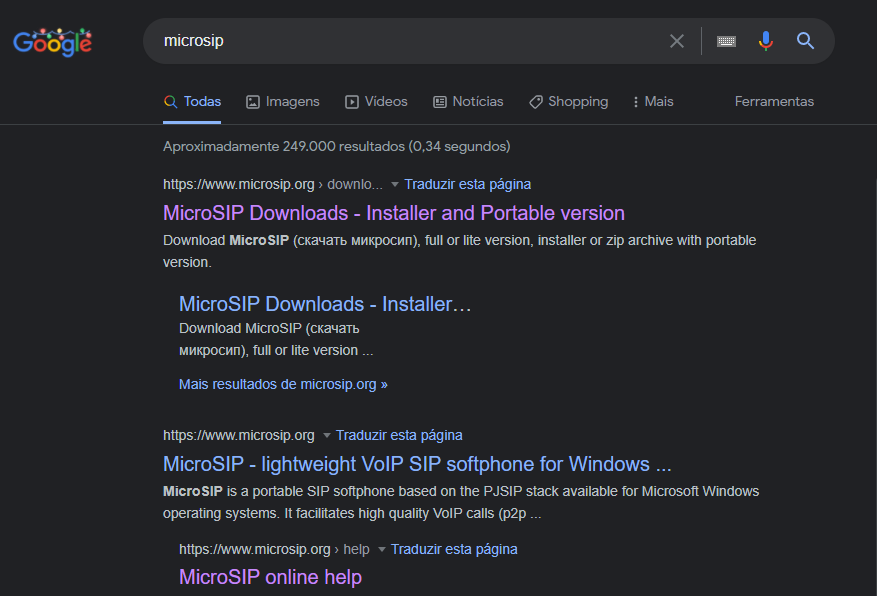Expand dropdown arrow beside first microsip.org download URL
The image size is (877, 596).
(395, 185)
